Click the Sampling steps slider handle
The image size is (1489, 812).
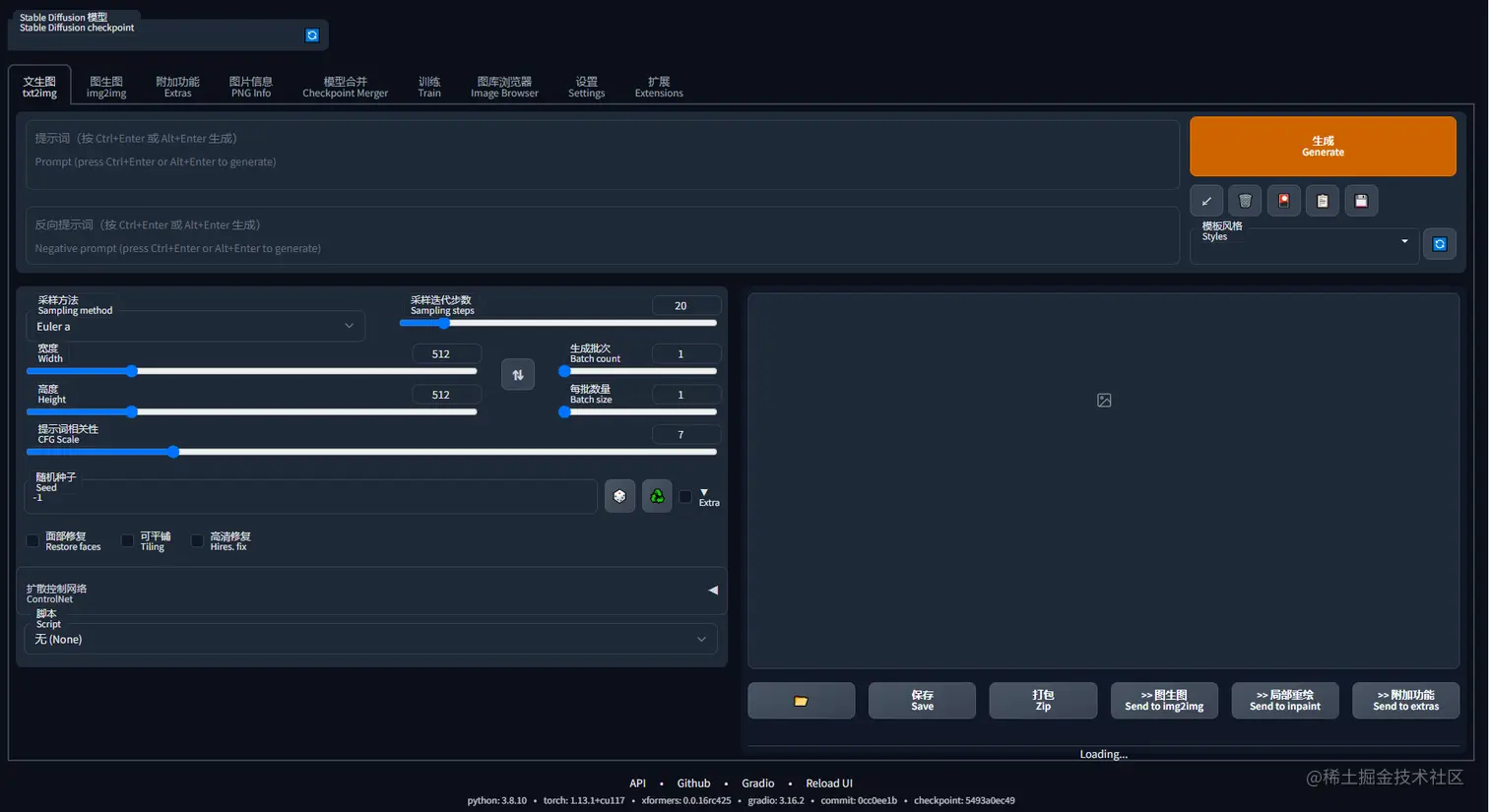click(x=444, y=323)
